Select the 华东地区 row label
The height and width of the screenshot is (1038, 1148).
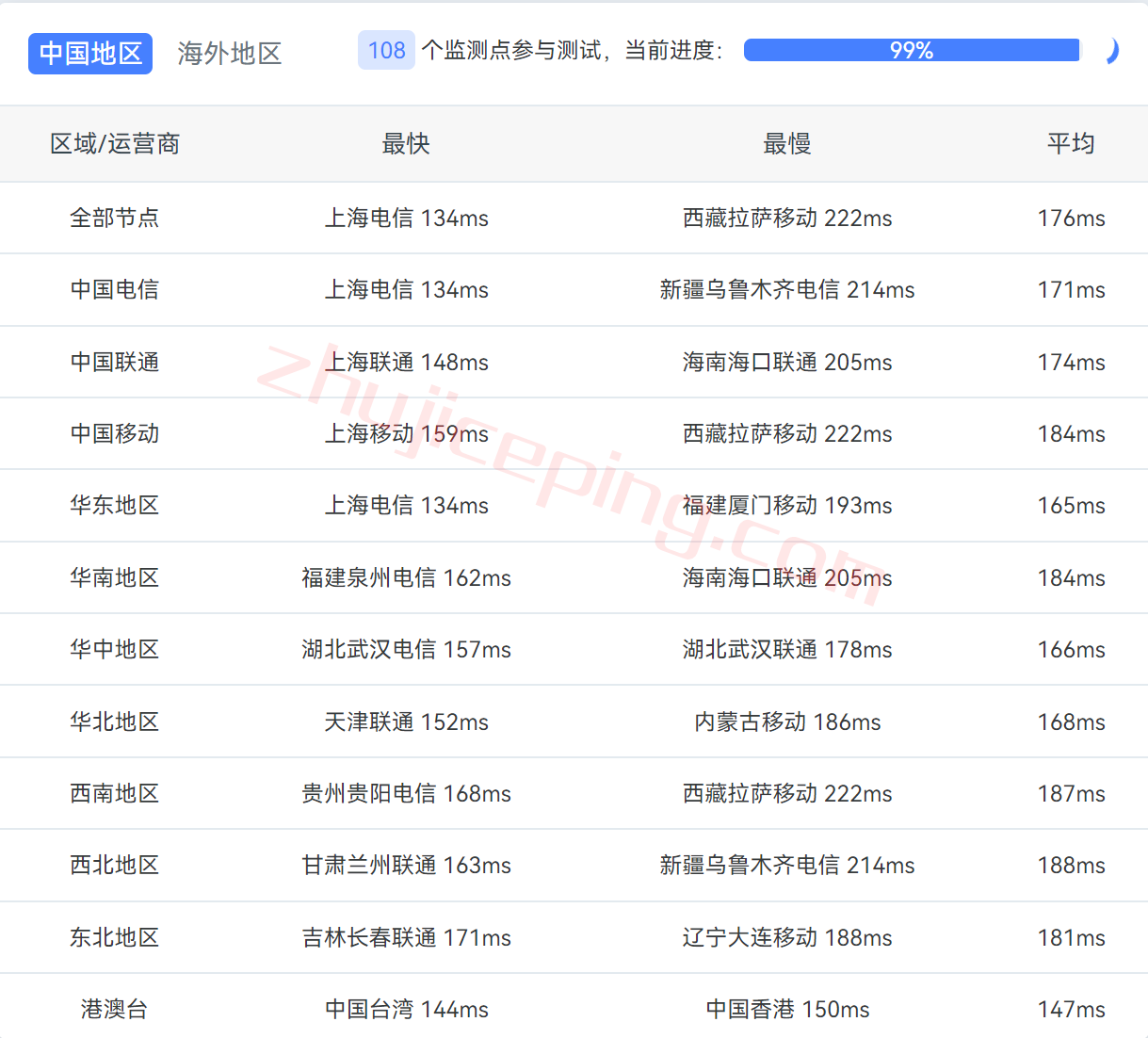coord(115,506)
